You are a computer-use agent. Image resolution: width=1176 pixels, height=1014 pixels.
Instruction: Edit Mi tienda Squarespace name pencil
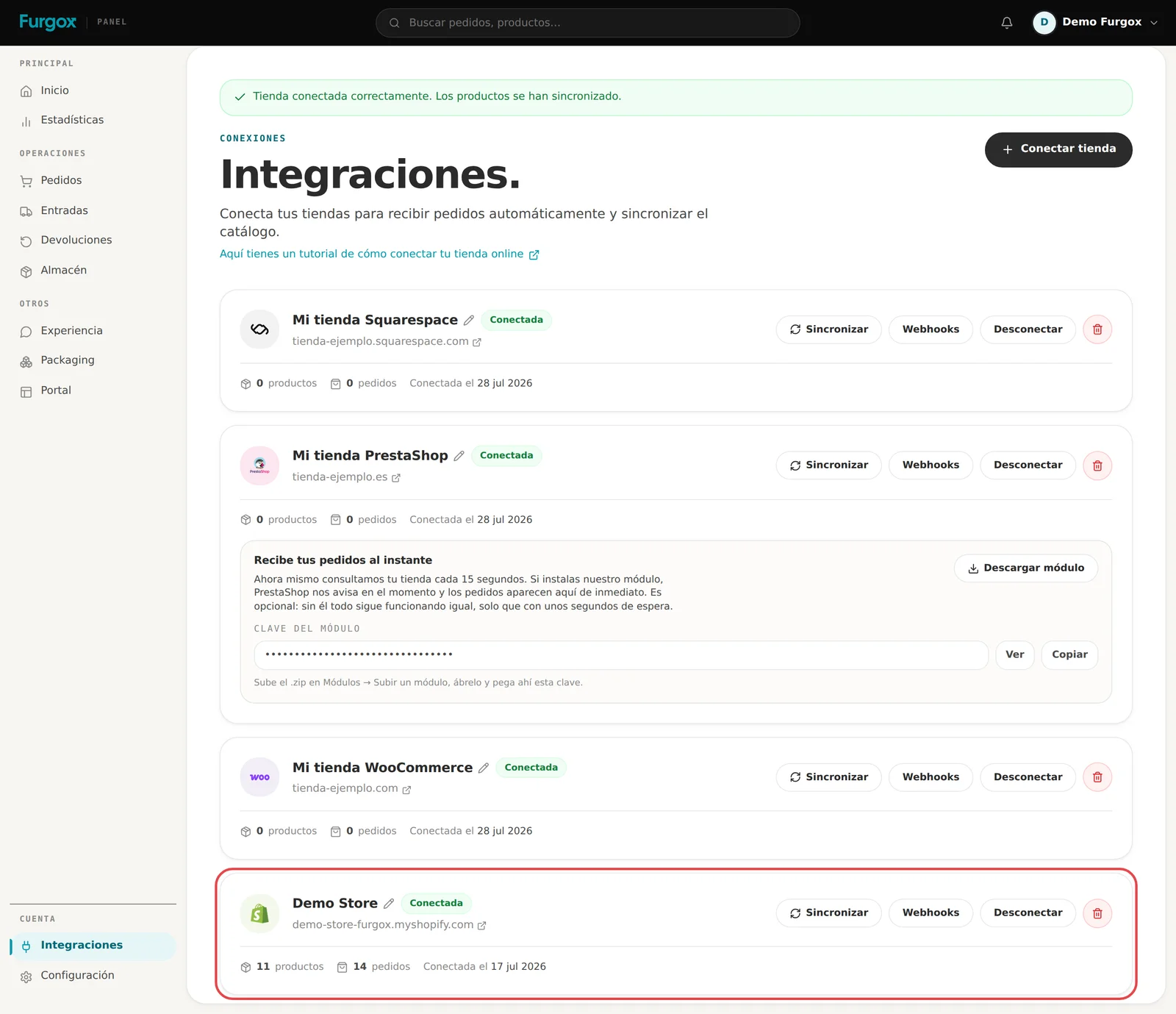(x=469, y=320)
